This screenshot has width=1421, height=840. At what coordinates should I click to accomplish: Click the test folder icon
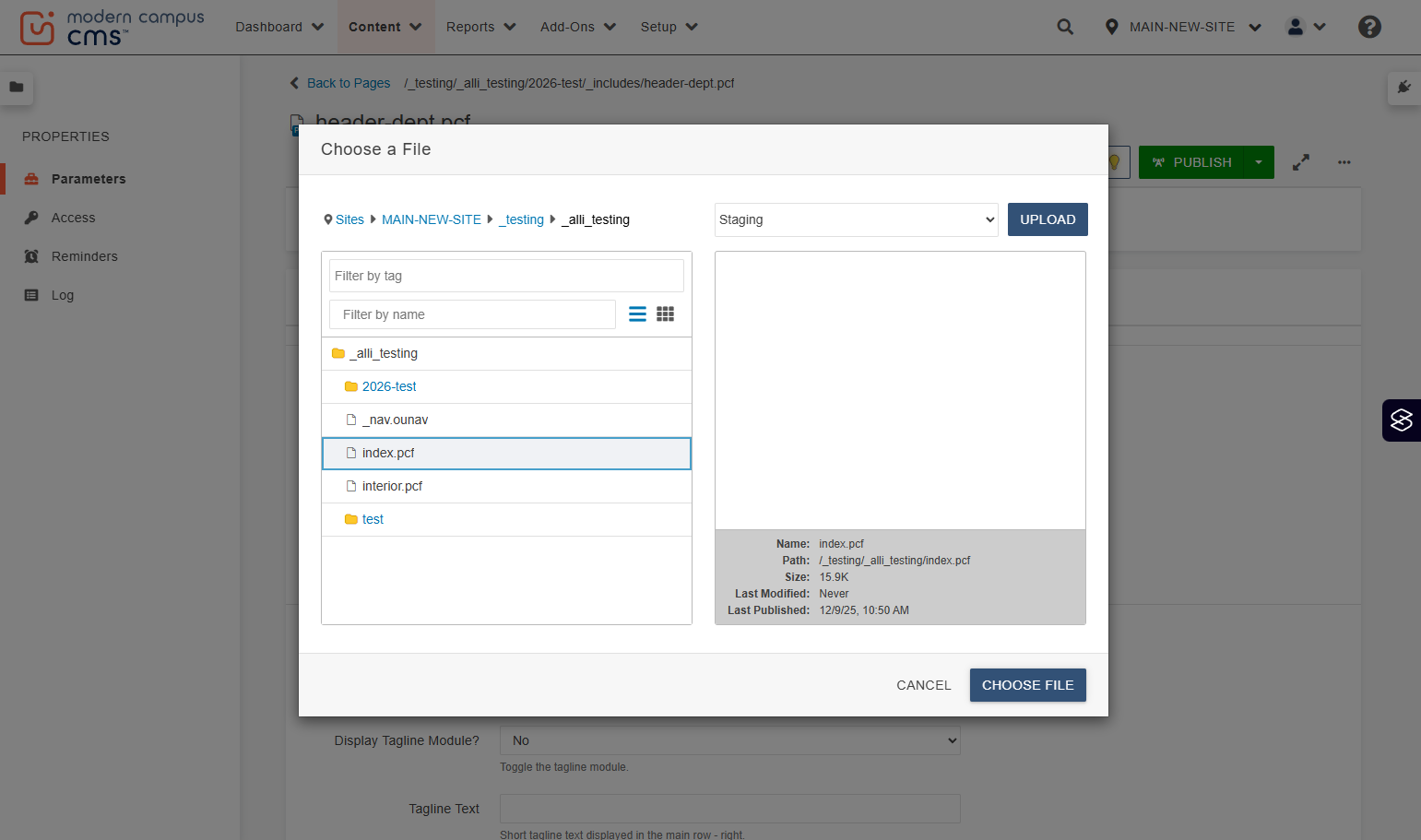point(350,519)
